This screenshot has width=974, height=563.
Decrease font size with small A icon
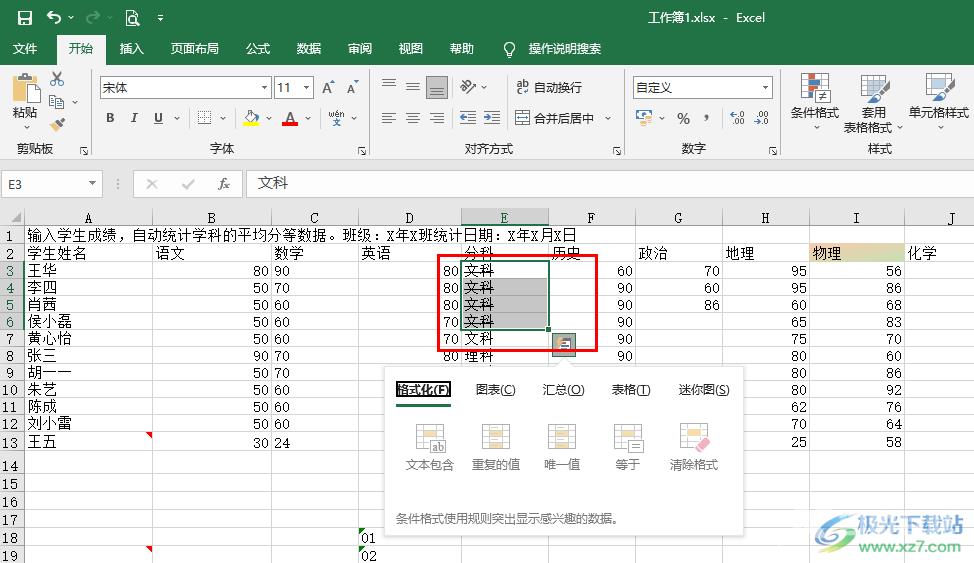coord(352,88)
